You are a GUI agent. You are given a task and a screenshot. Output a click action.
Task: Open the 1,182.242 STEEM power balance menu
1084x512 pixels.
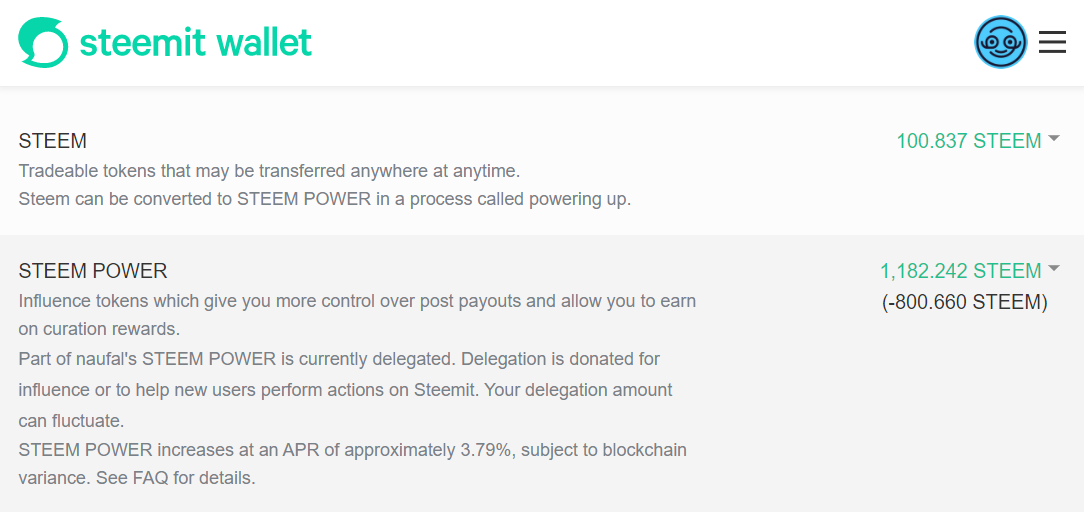tap(969, 271)
